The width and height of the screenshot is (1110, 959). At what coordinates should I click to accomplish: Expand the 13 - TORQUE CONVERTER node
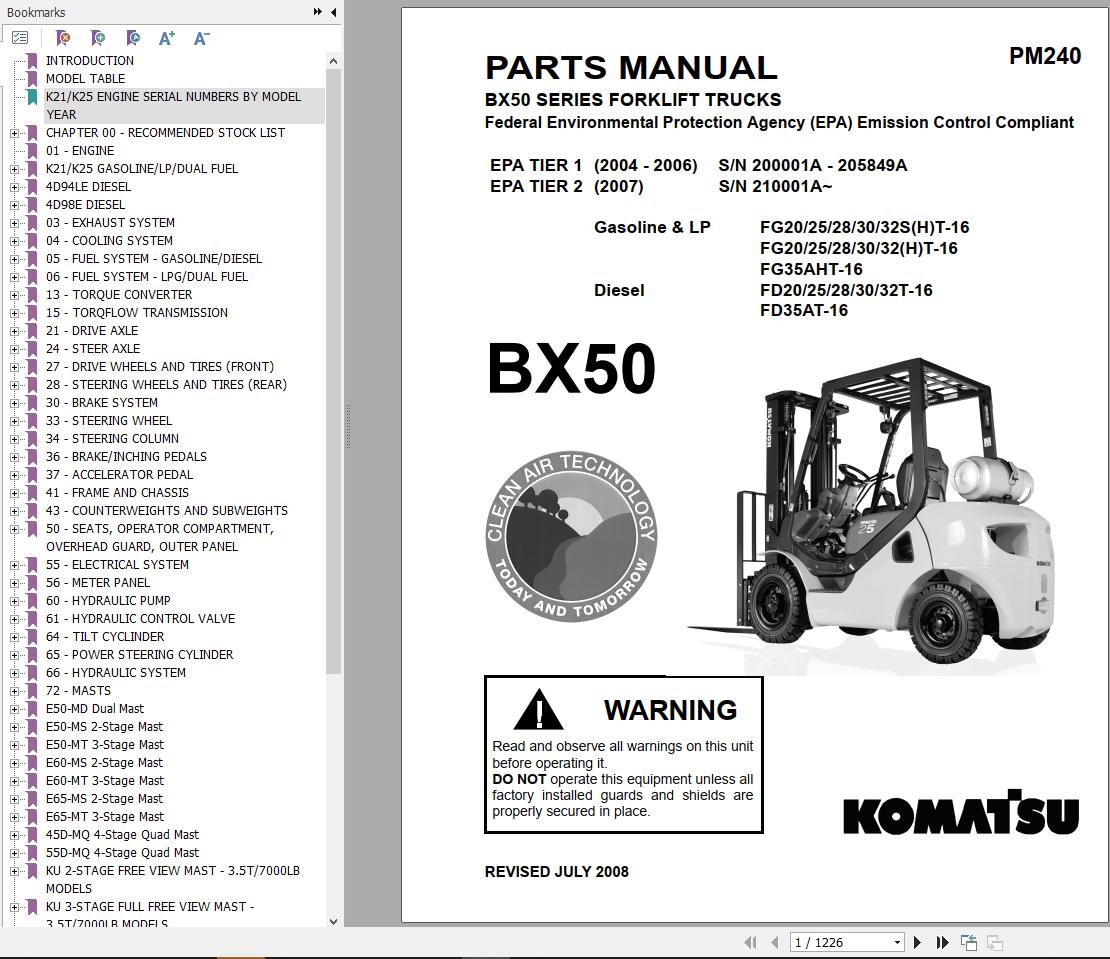point(14,295)
